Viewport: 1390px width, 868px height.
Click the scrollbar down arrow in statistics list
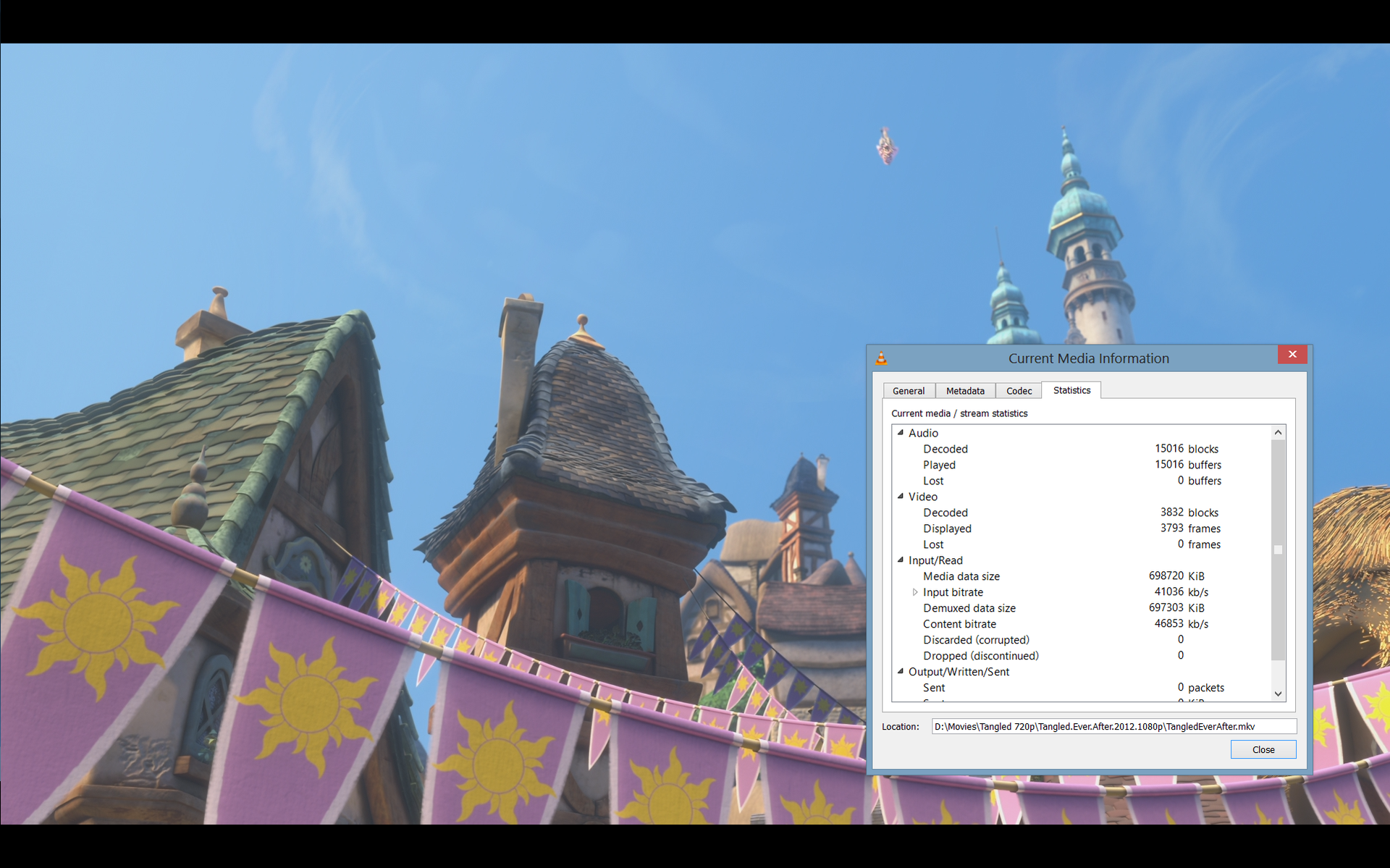(x=1278, y=694)
